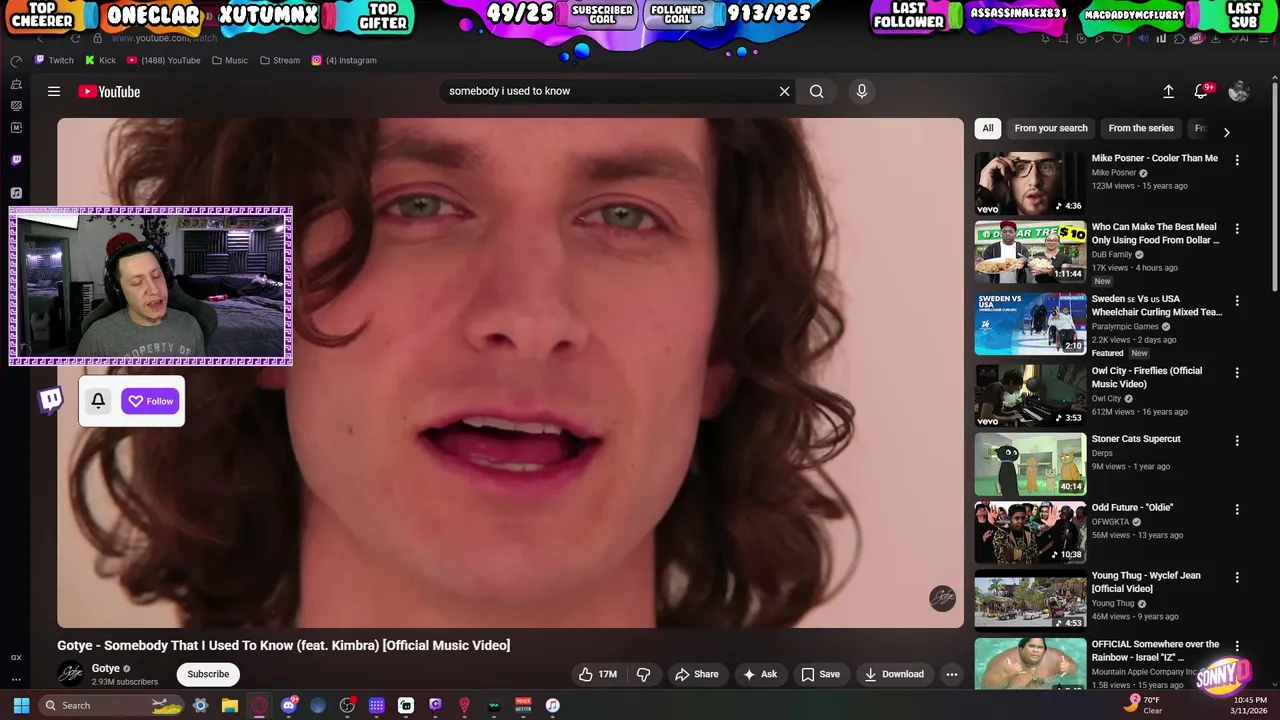Go to YouTube home via logo

point(109,91)
